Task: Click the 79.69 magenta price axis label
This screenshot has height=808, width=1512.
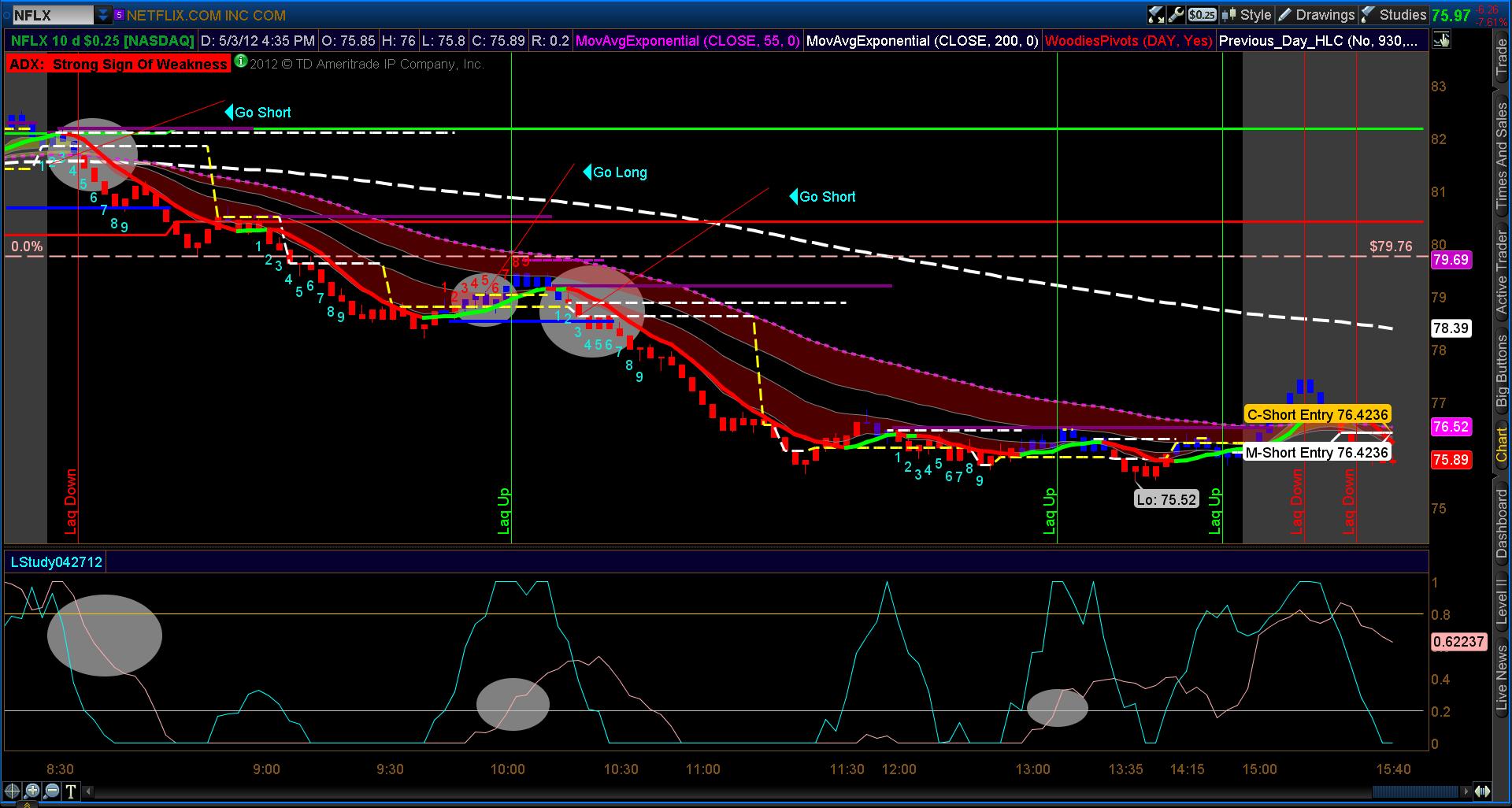Action: [x=1451, y=260]
